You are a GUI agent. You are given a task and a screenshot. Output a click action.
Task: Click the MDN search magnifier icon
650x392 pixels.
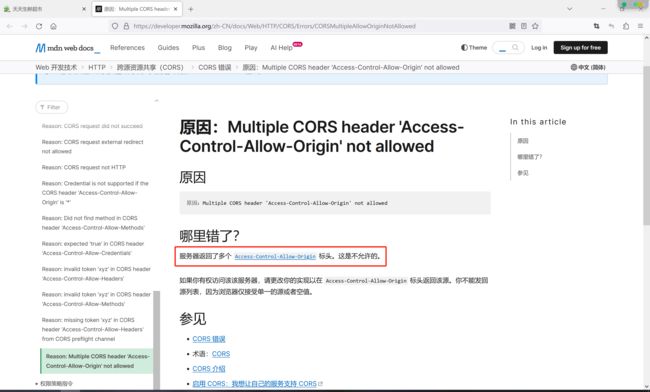(515, 48)
